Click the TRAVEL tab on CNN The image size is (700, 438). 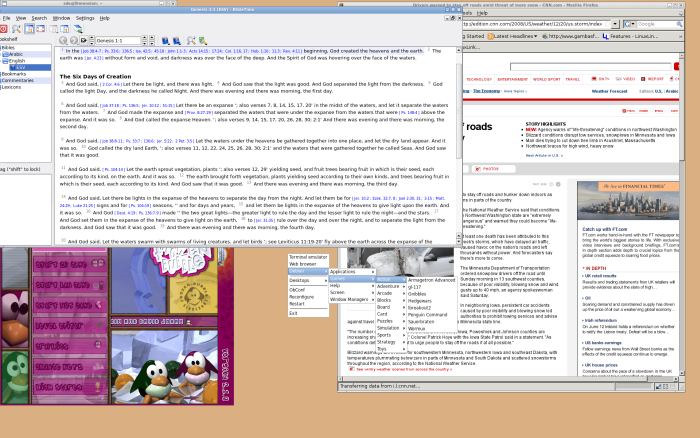[573, 79]
